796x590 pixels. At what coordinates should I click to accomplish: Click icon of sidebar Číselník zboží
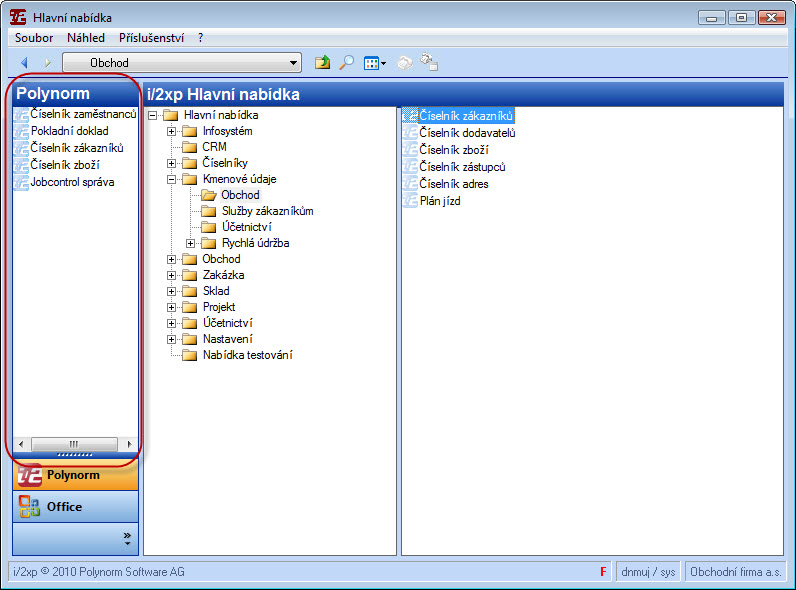21,166
